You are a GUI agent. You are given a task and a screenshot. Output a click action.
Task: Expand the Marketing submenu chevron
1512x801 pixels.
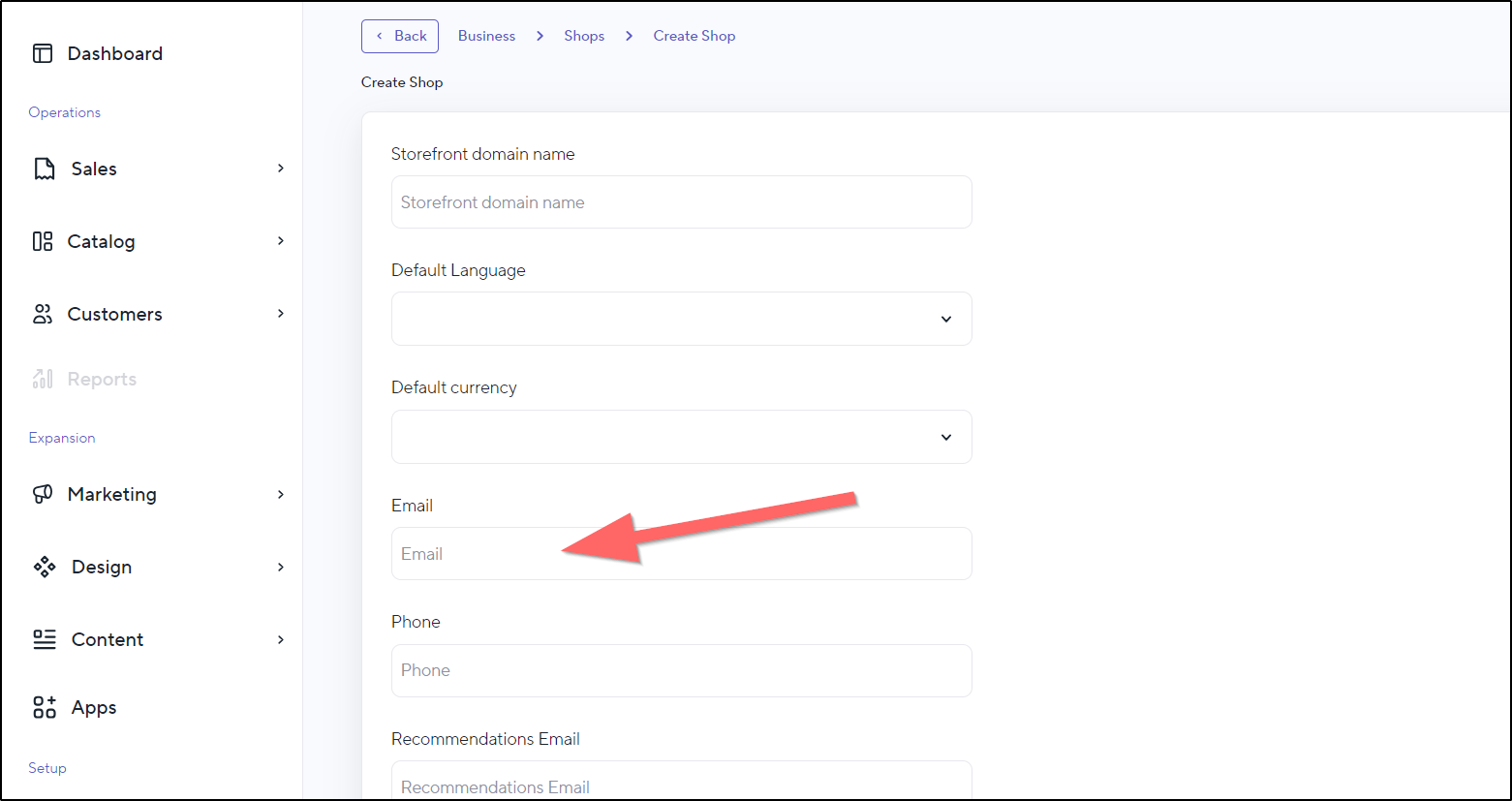(281, 494)
